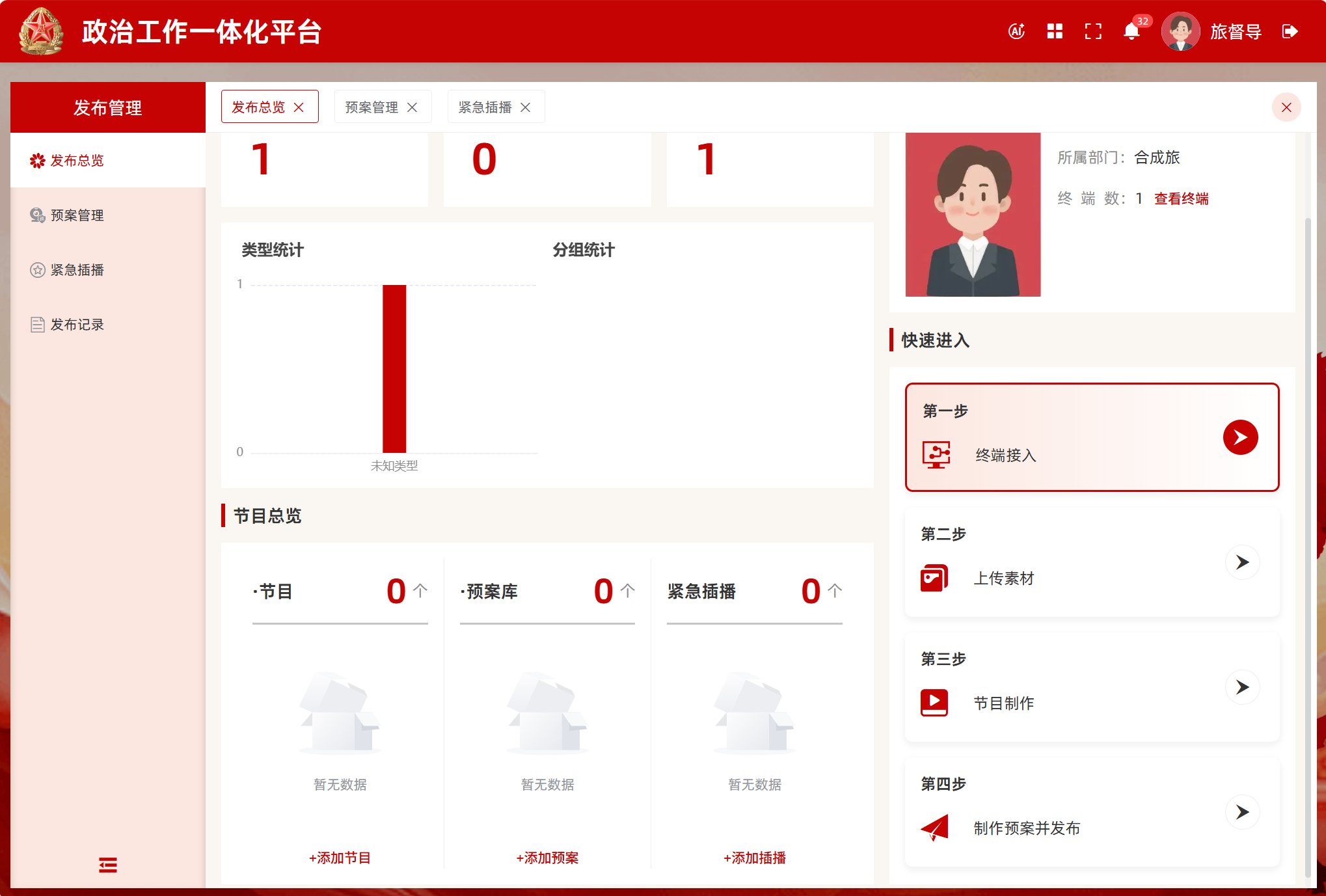Select 发布记录 in sidebar menu
Viewport: 1326px width, 896px height.
tap(77, 325)
